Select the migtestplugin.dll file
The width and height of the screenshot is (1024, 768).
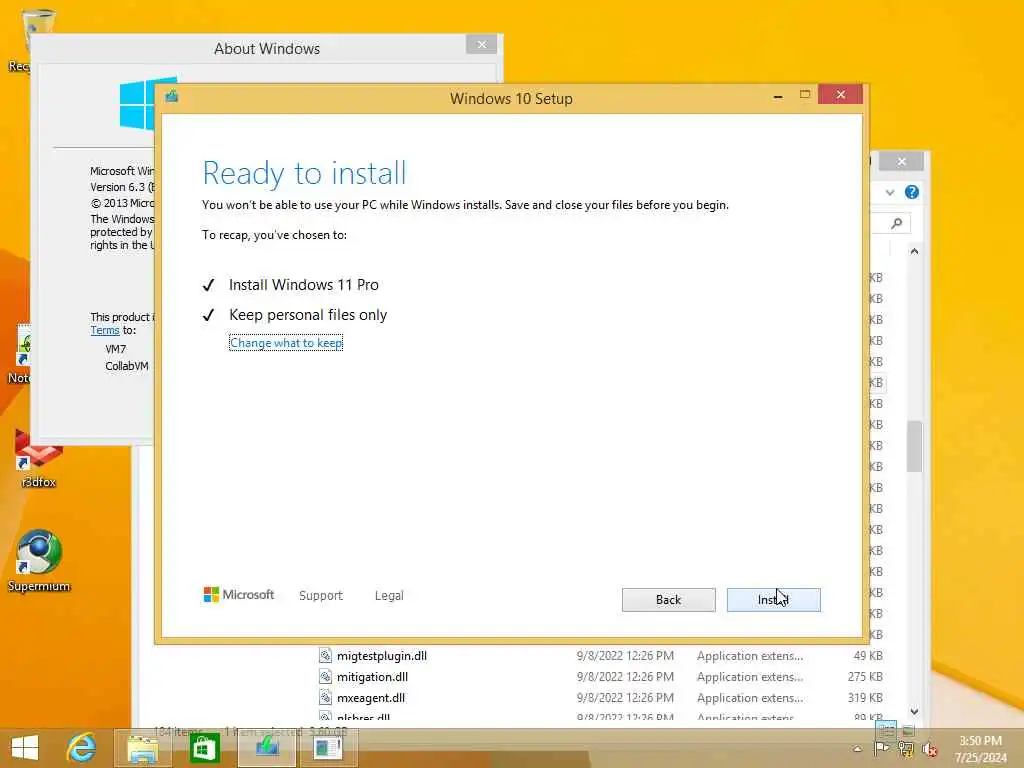(382, 656)
